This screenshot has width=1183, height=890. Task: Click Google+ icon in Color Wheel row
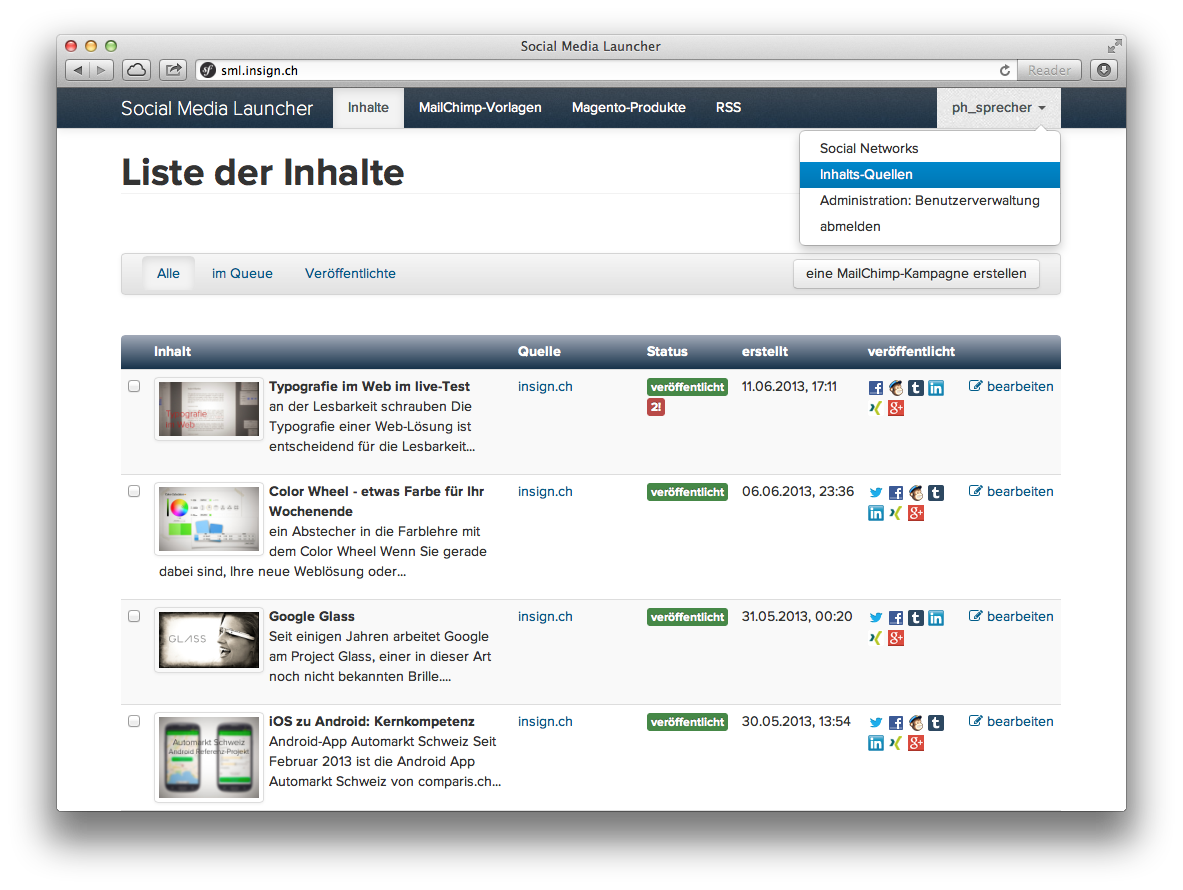coord(916,513)
